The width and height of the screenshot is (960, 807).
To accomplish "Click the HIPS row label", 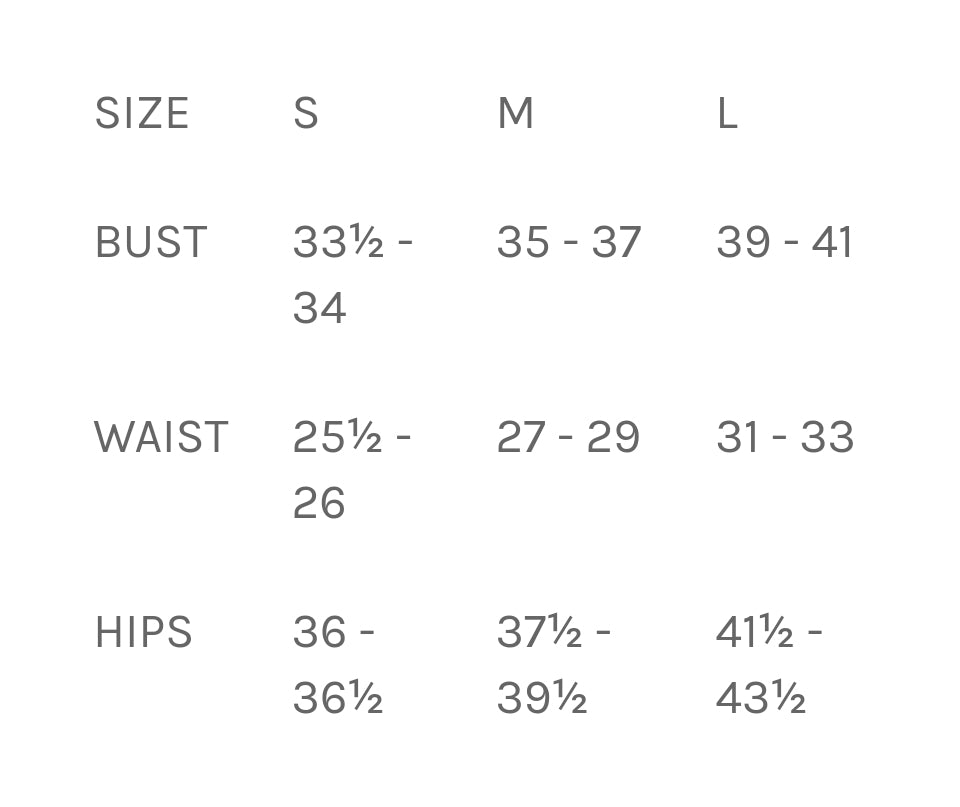I will pos(143,633).
